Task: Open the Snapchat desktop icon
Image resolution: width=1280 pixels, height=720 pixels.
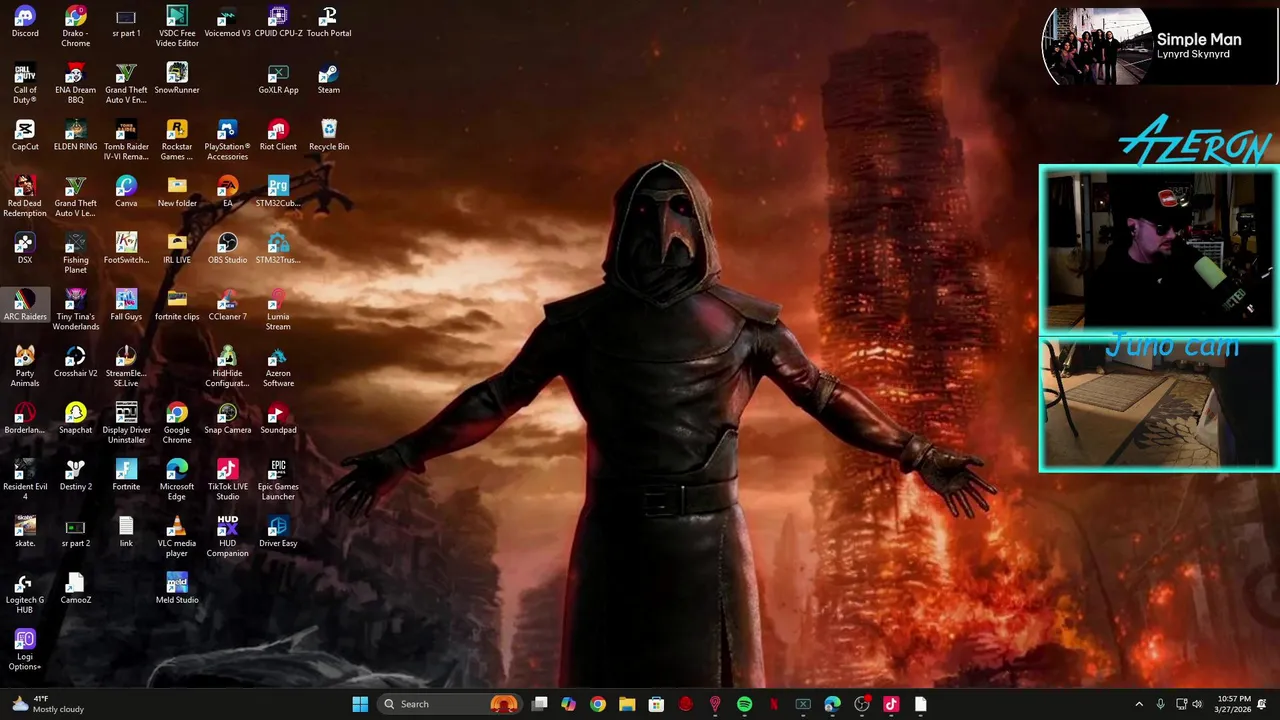Action: (75, 419)
